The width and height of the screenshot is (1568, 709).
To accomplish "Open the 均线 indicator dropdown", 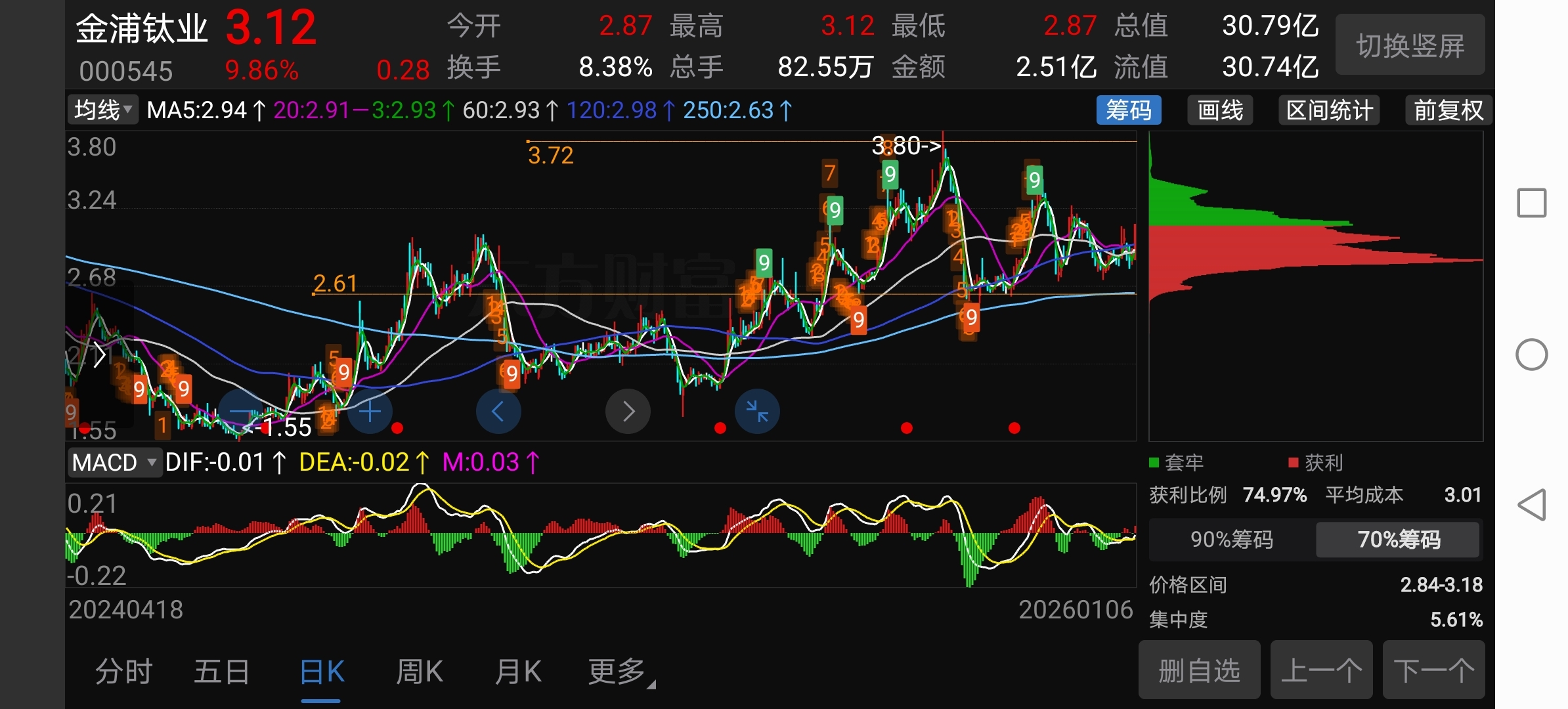I will (103, 110).
